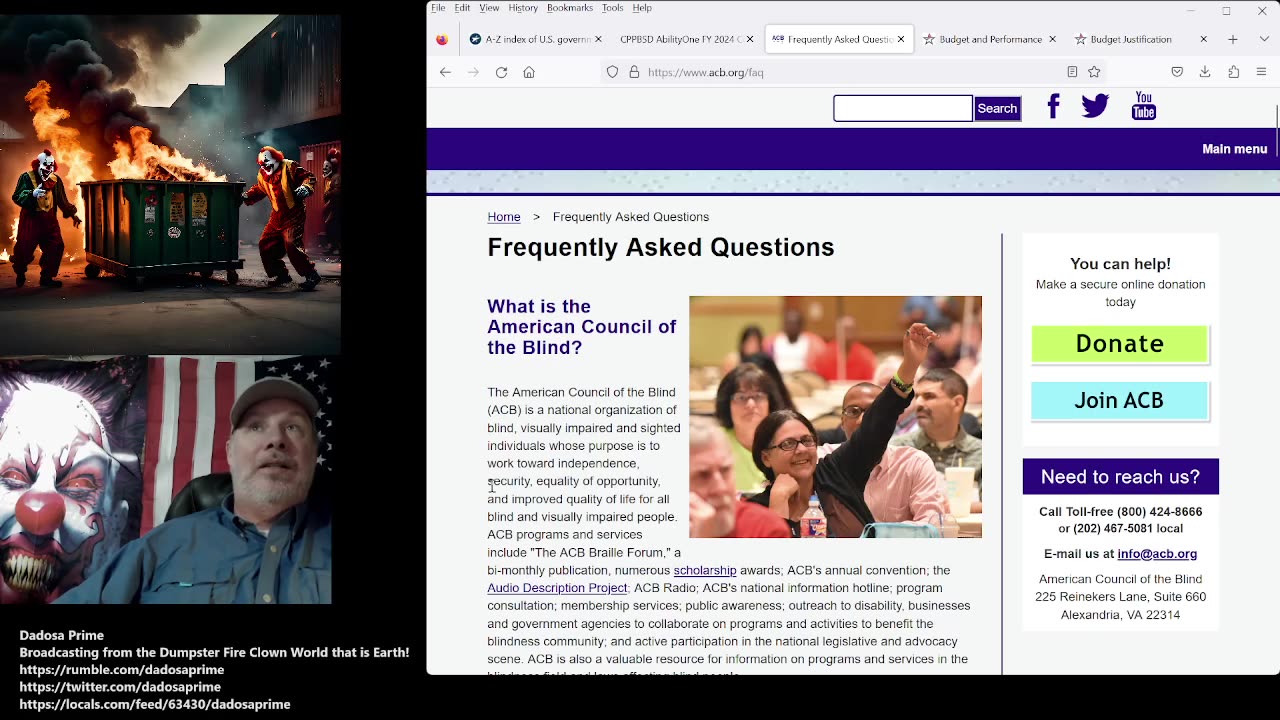Click the convention audience photo
This screenshot has height=720, width=1280.
[x=835, y=417]
